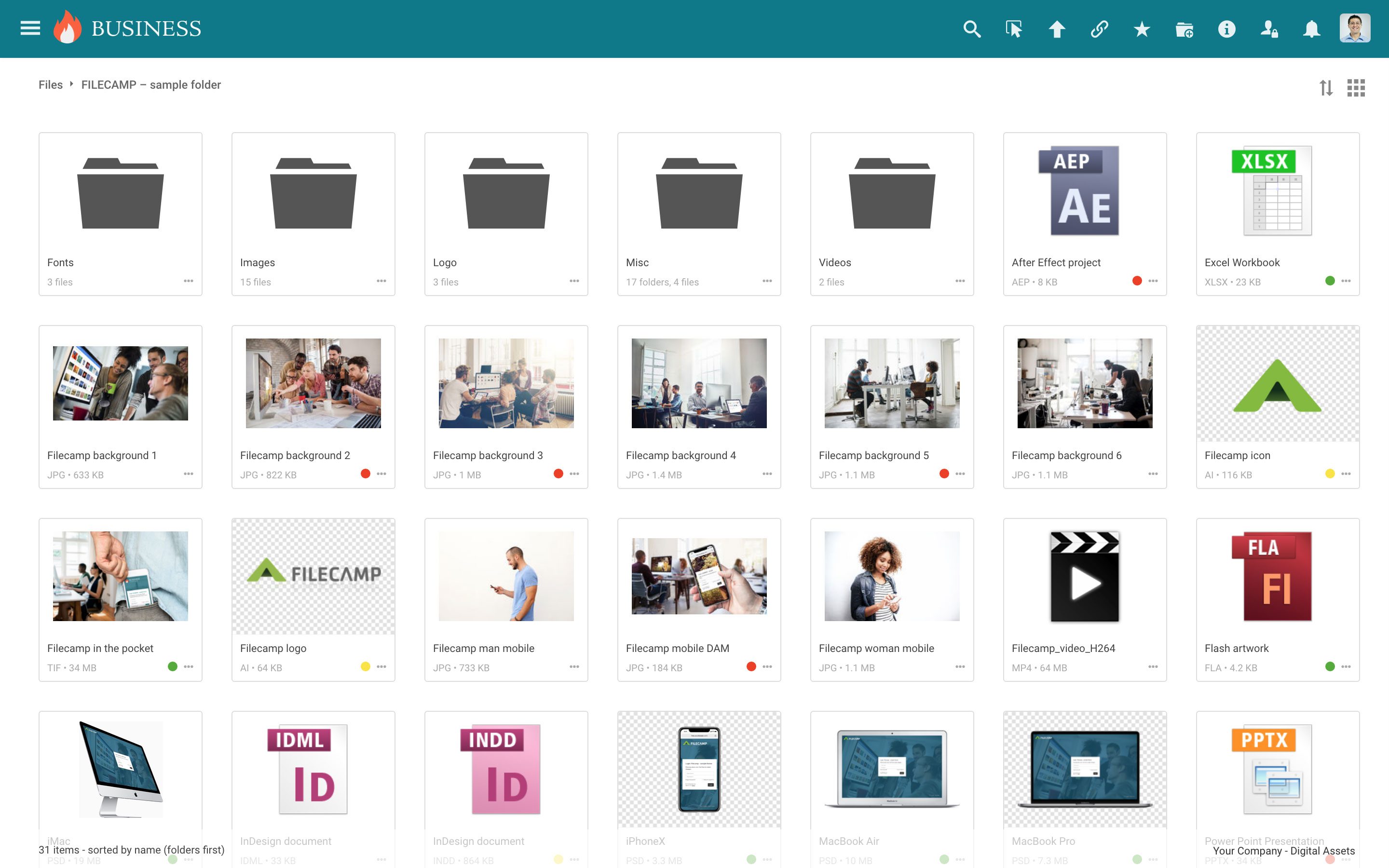Viewport: 1389px width, 868px height.
Task: Click the notifications bell icon
Action: coord(1311,29)
